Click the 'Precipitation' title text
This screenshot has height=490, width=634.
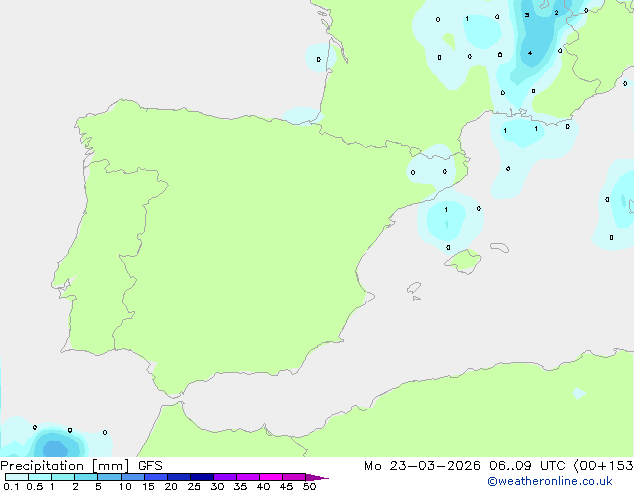tap(42, 466)
